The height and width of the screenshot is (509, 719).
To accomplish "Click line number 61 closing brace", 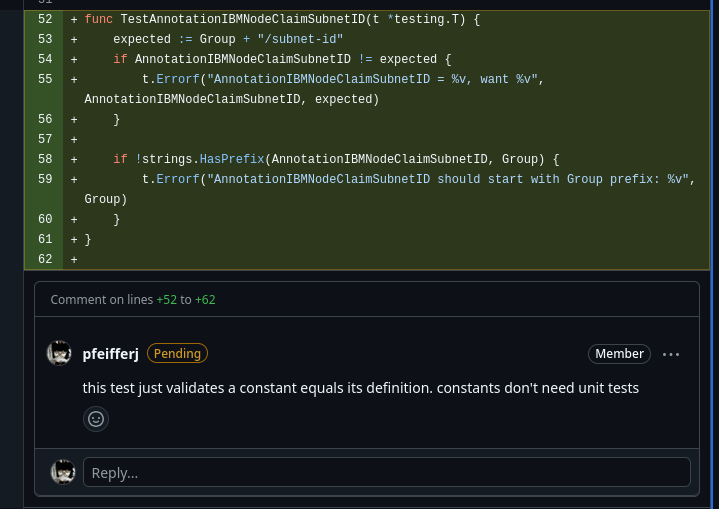I will coord(45,240).
